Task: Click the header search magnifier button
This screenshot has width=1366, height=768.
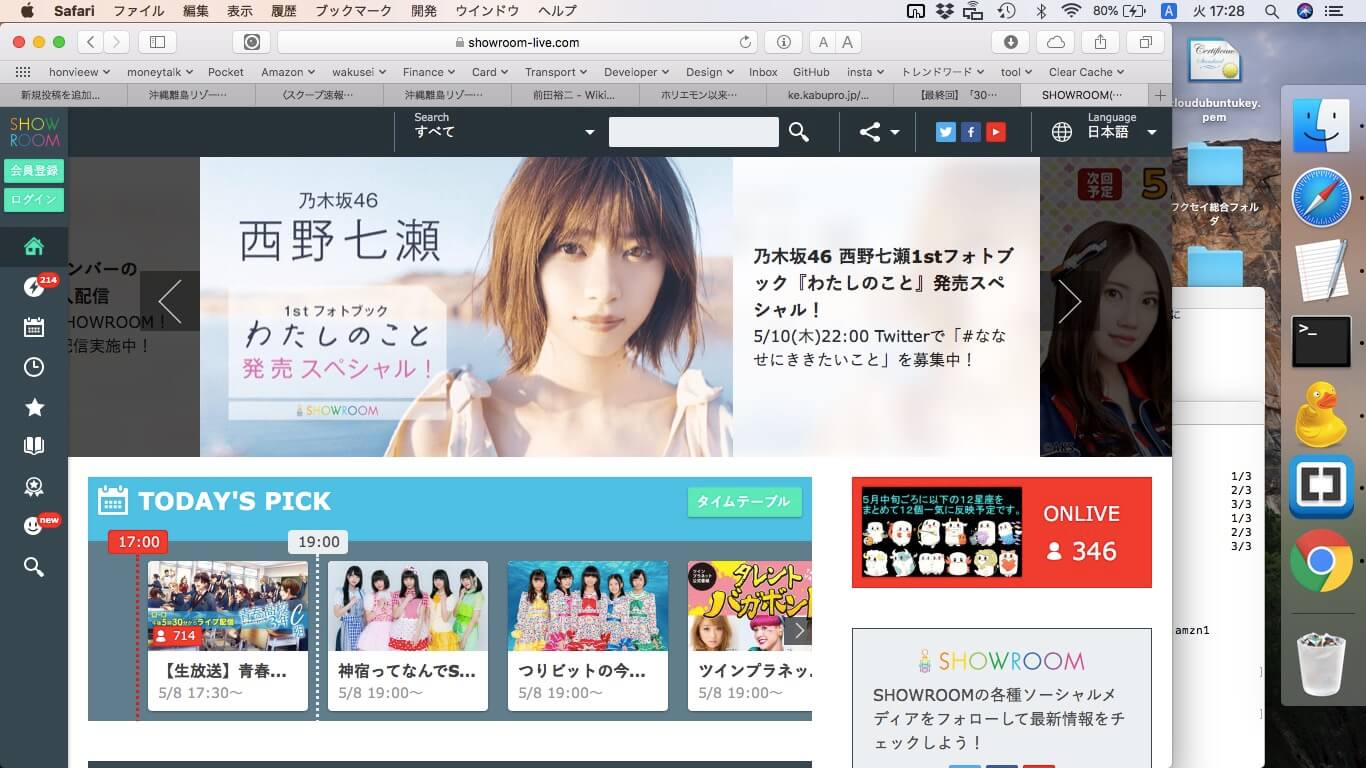Action: pyautogui.click(x=798, y=132)
